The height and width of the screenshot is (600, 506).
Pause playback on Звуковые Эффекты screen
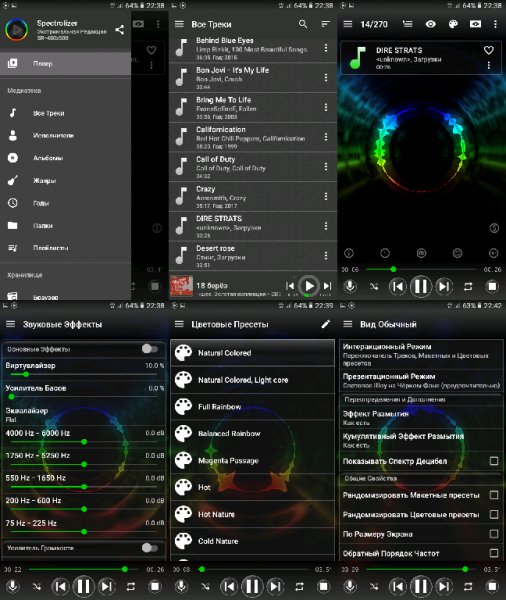83,586
